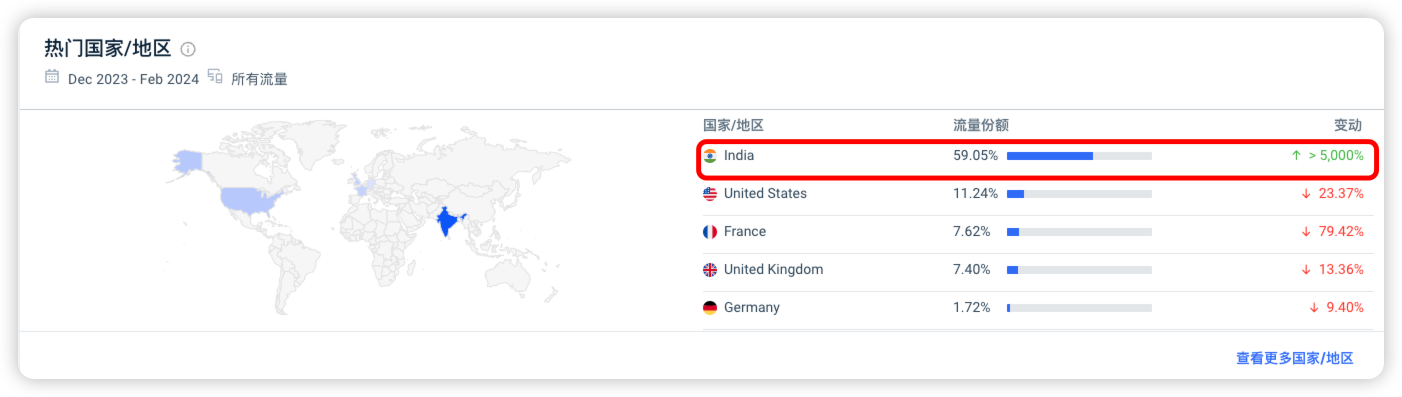Click the Germany flag icon
The image size is (1402, 397).
click(x=710, y=308)
